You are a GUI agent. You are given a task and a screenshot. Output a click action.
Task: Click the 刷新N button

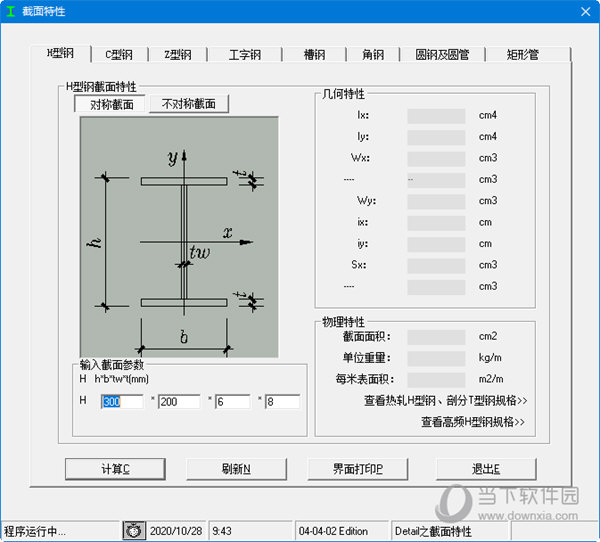pos(236,469)
